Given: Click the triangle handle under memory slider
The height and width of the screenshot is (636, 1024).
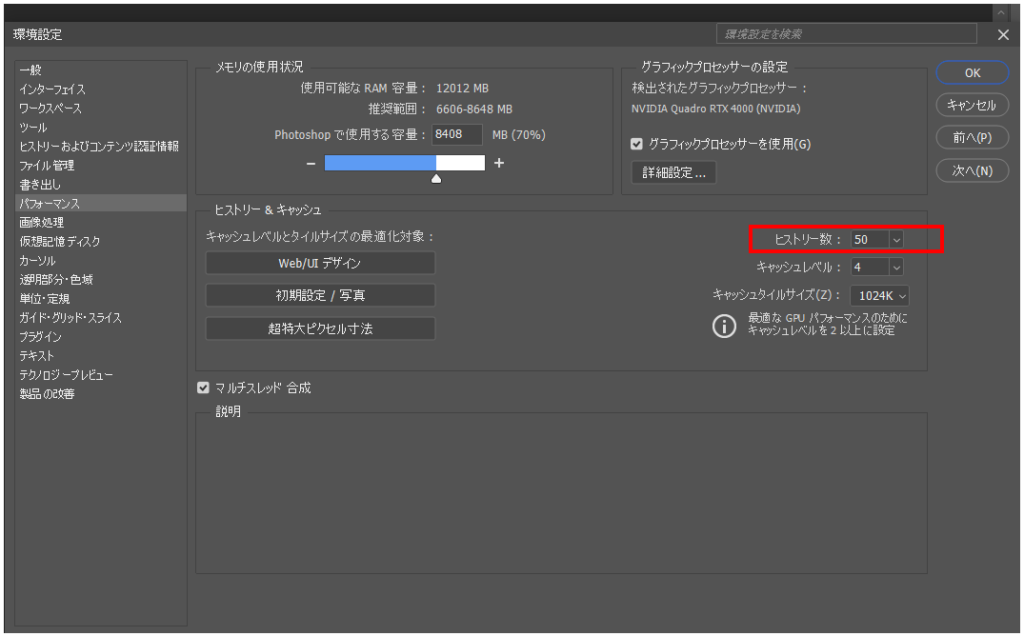Looking at the screenshot, I should click(x=436, y=179).
